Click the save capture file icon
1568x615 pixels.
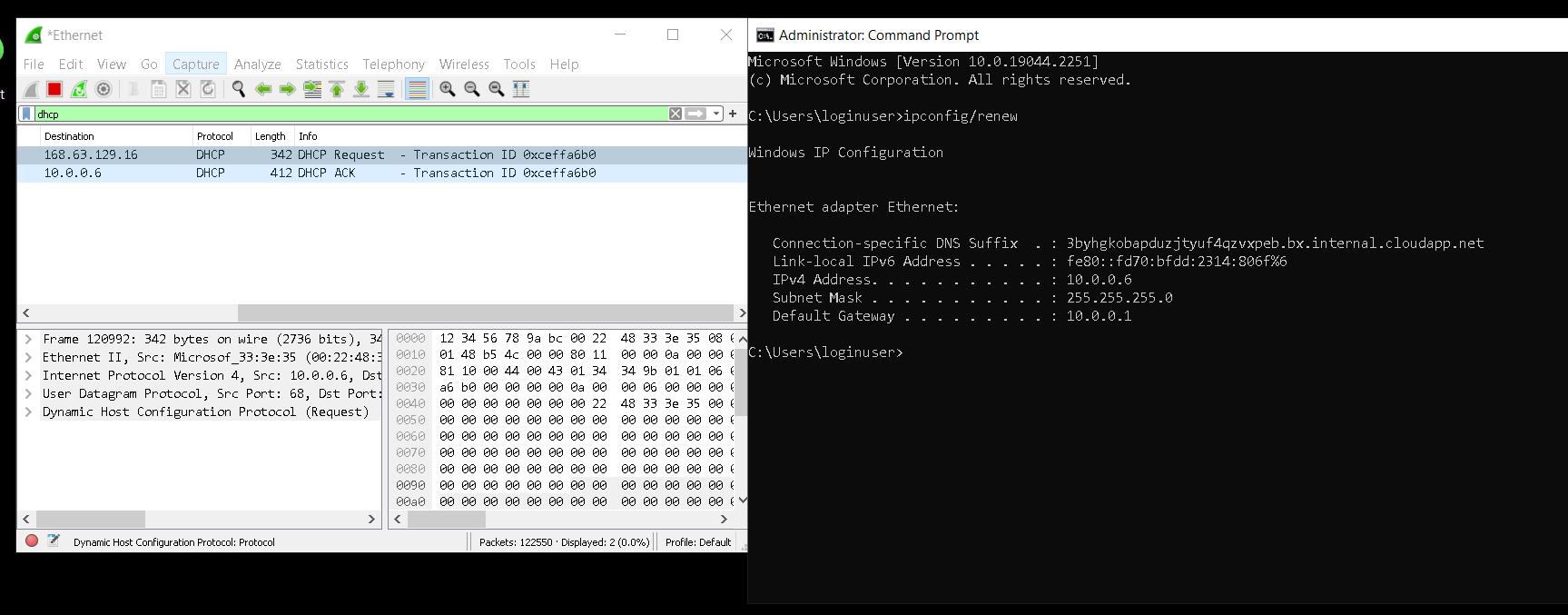tap(159, 89)
